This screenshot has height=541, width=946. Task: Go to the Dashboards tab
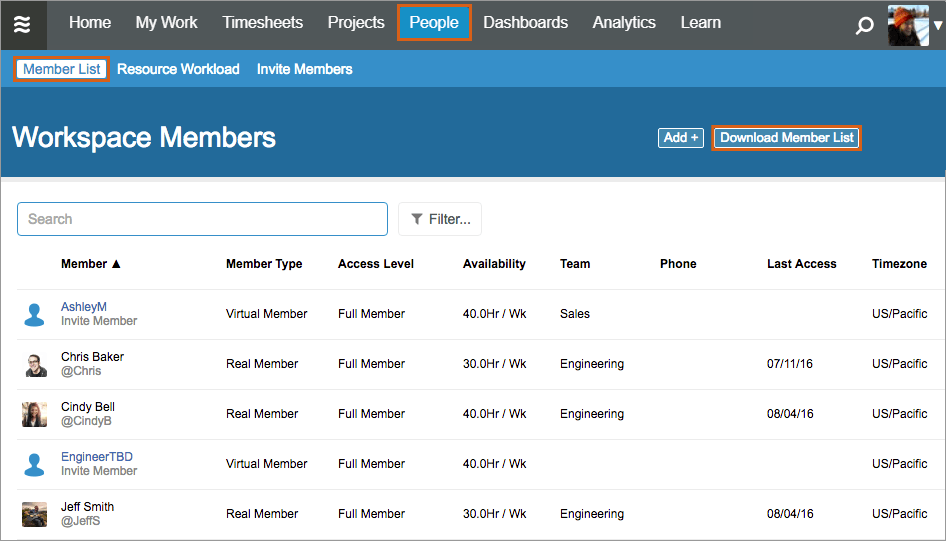tap(525, 23)
